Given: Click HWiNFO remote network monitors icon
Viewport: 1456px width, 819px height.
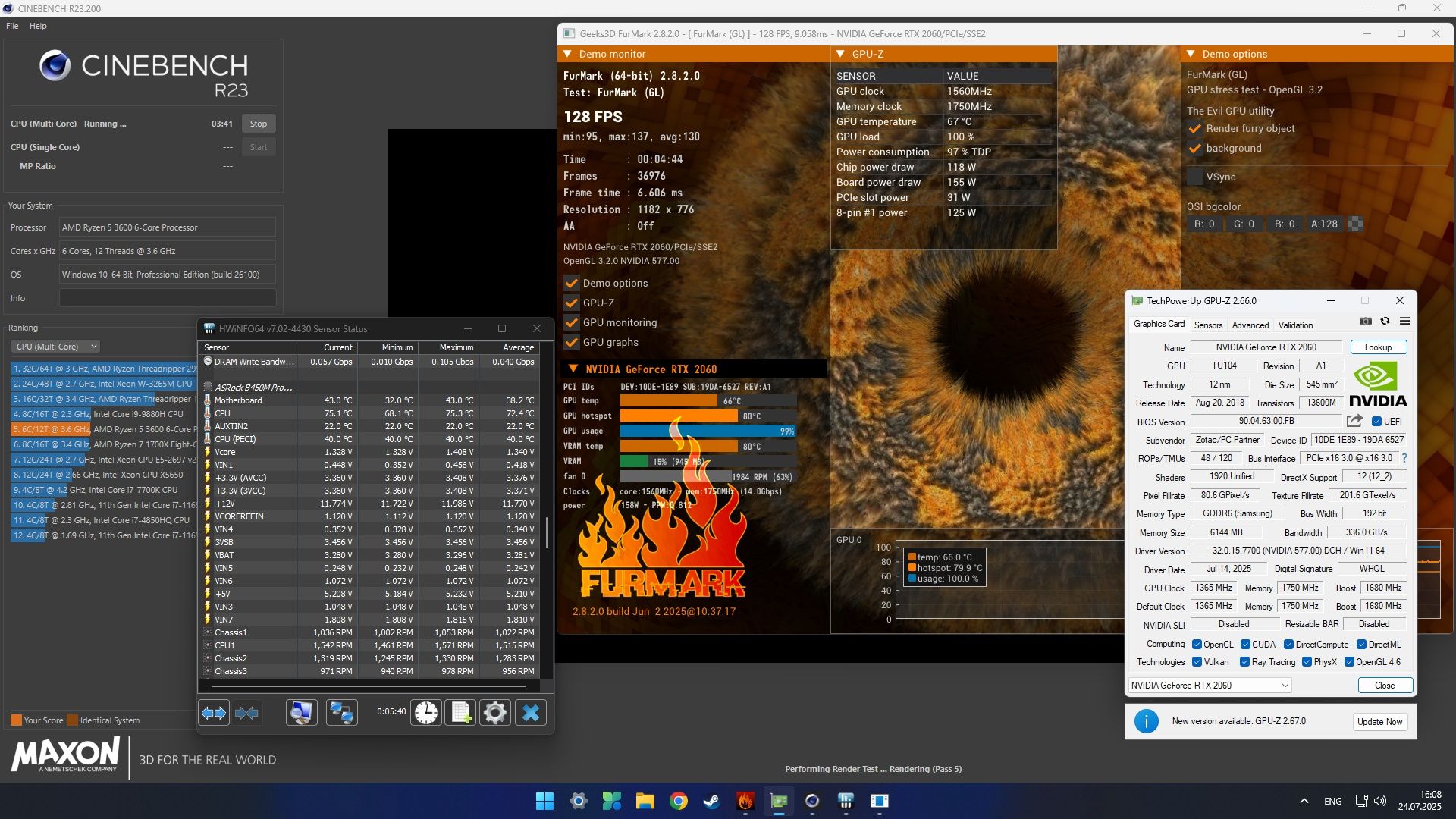Looking at the screenshot, I should tap(341, 713).
